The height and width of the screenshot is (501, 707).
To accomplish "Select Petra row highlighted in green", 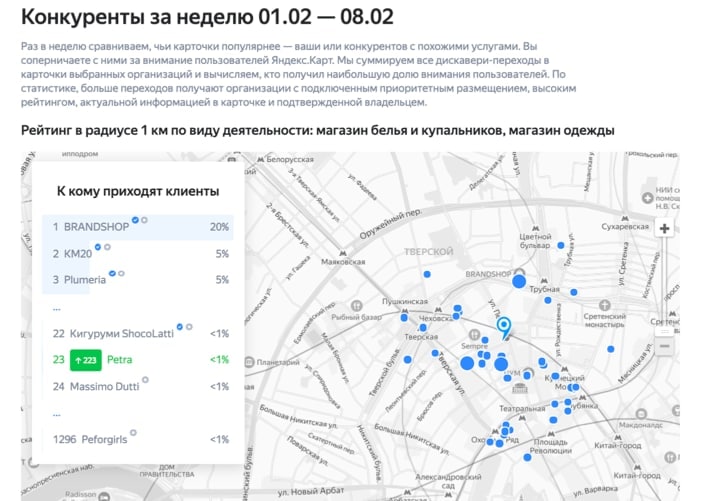I will pos(138,360).
